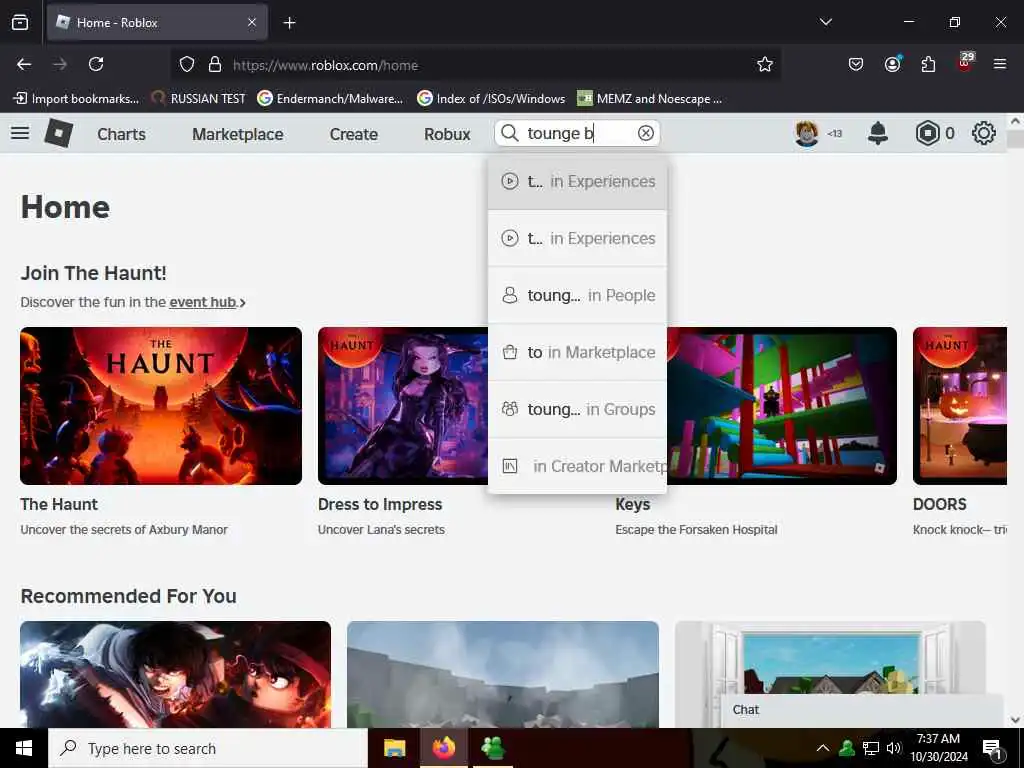Screen dimensions: 1024x768
Task: Click the site padlock icon
Action: (215, 64)
